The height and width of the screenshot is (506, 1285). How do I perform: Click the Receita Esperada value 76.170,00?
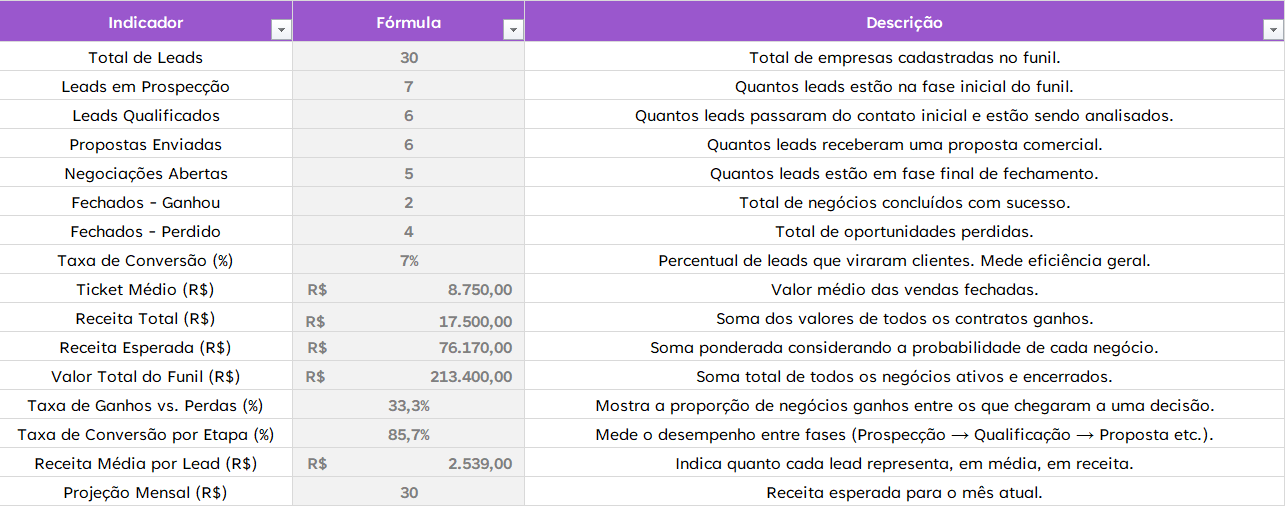coord(475,348)
